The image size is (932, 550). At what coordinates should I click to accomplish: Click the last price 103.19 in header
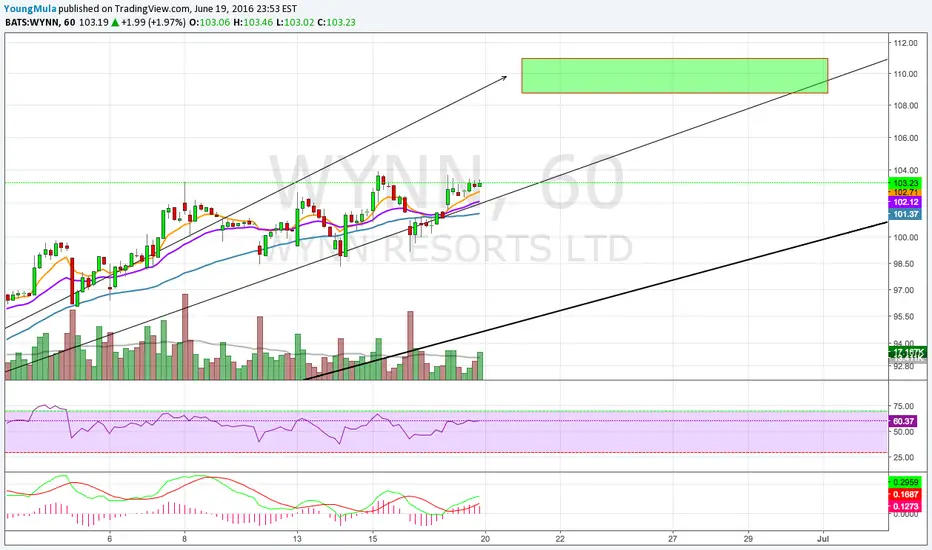point(93,23)
